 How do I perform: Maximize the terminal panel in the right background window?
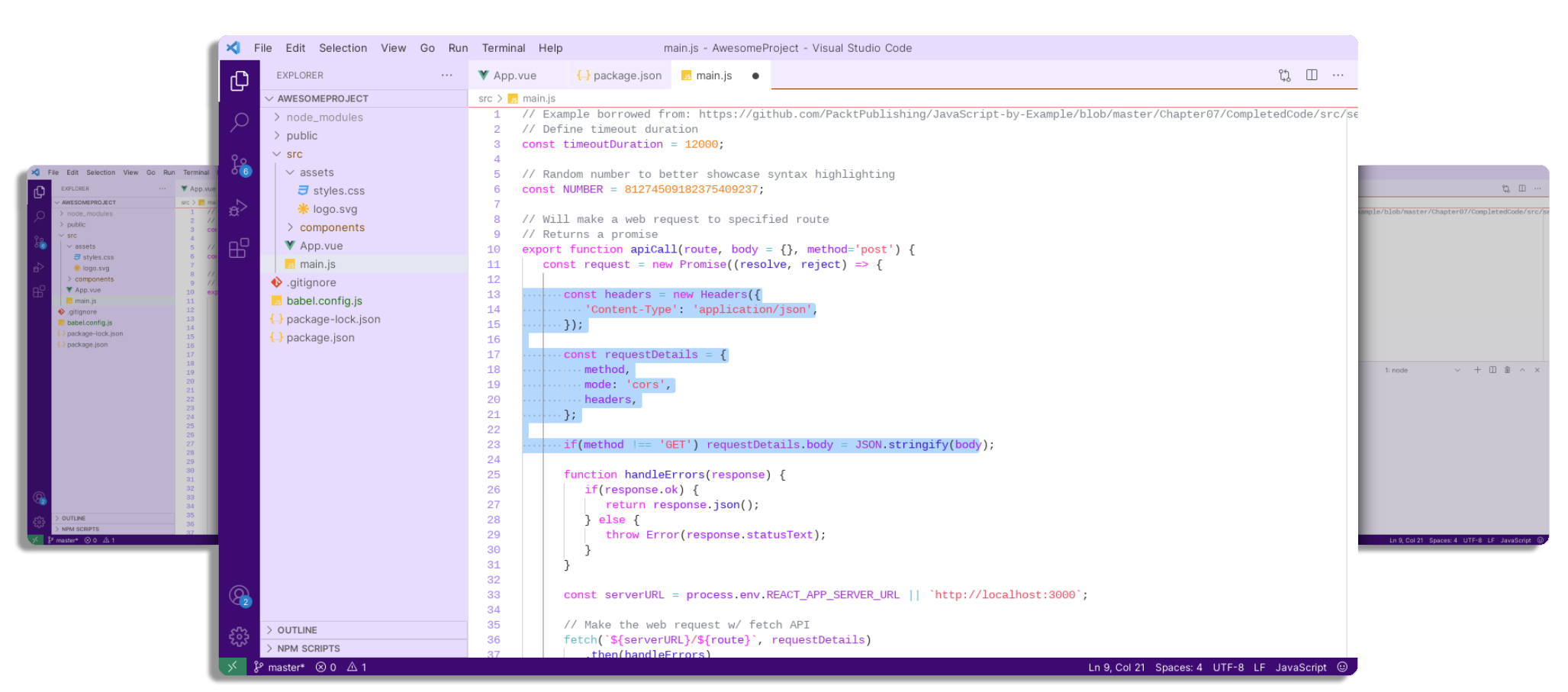pos(1522,370)
